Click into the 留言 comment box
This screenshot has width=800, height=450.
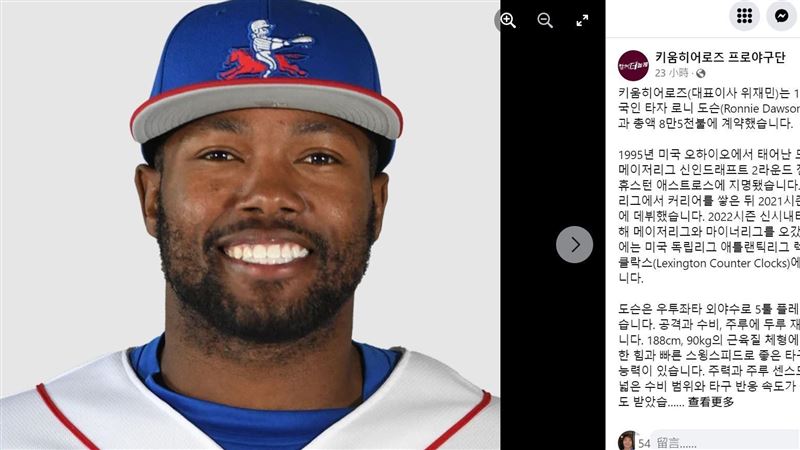pos(724,442)
